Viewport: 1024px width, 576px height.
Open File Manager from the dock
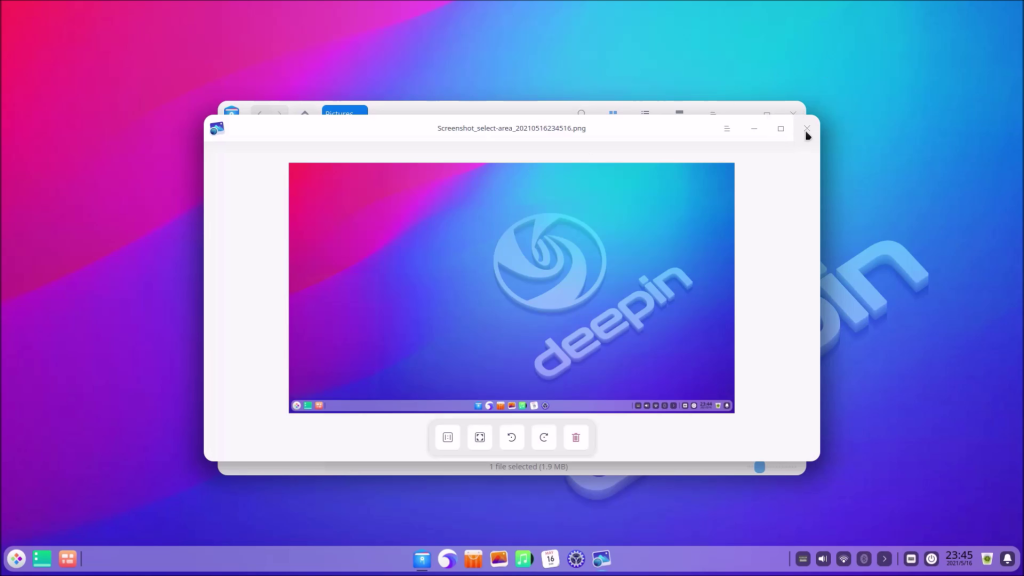click(422, 559)
